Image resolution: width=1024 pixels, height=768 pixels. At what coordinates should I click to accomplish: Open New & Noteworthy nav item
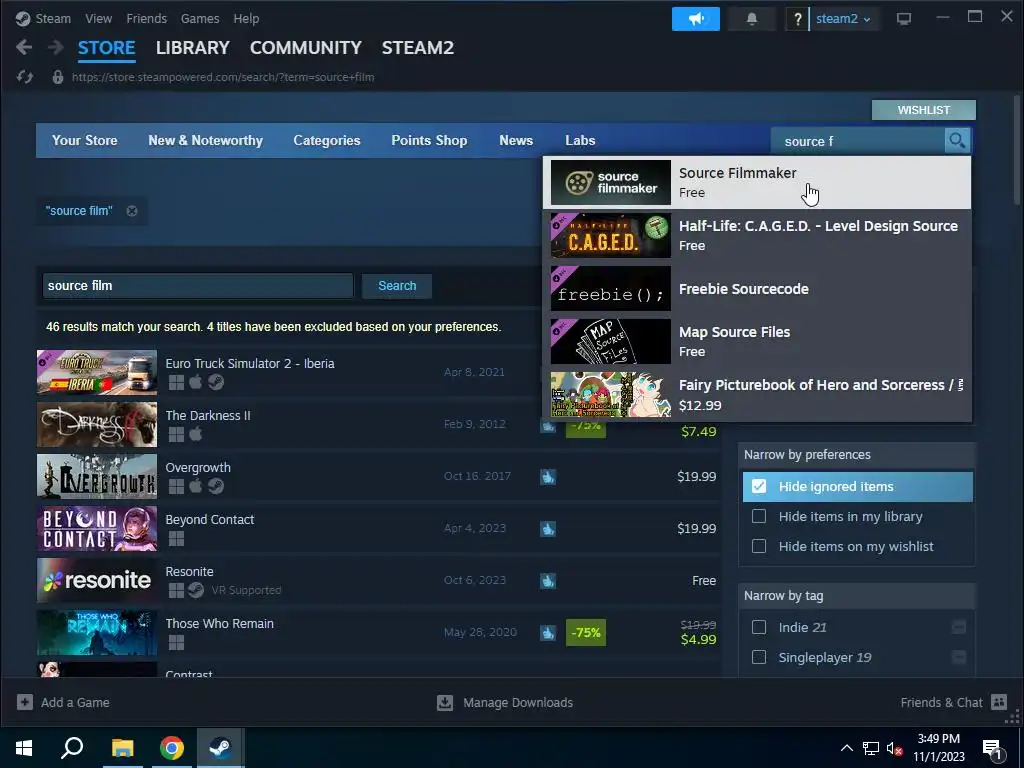[206, 140]
